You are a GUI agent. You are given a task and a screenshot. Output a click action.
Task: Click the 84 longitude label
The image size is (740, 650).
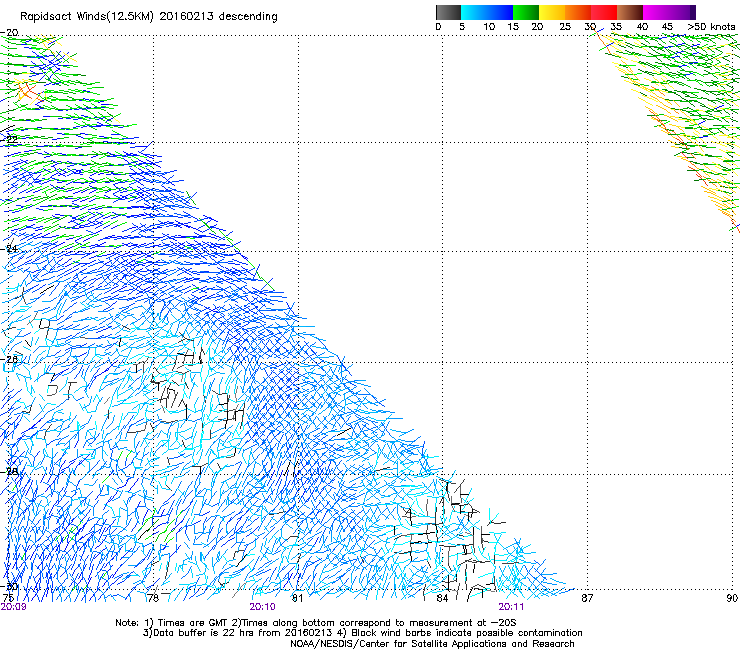(442, 598)
